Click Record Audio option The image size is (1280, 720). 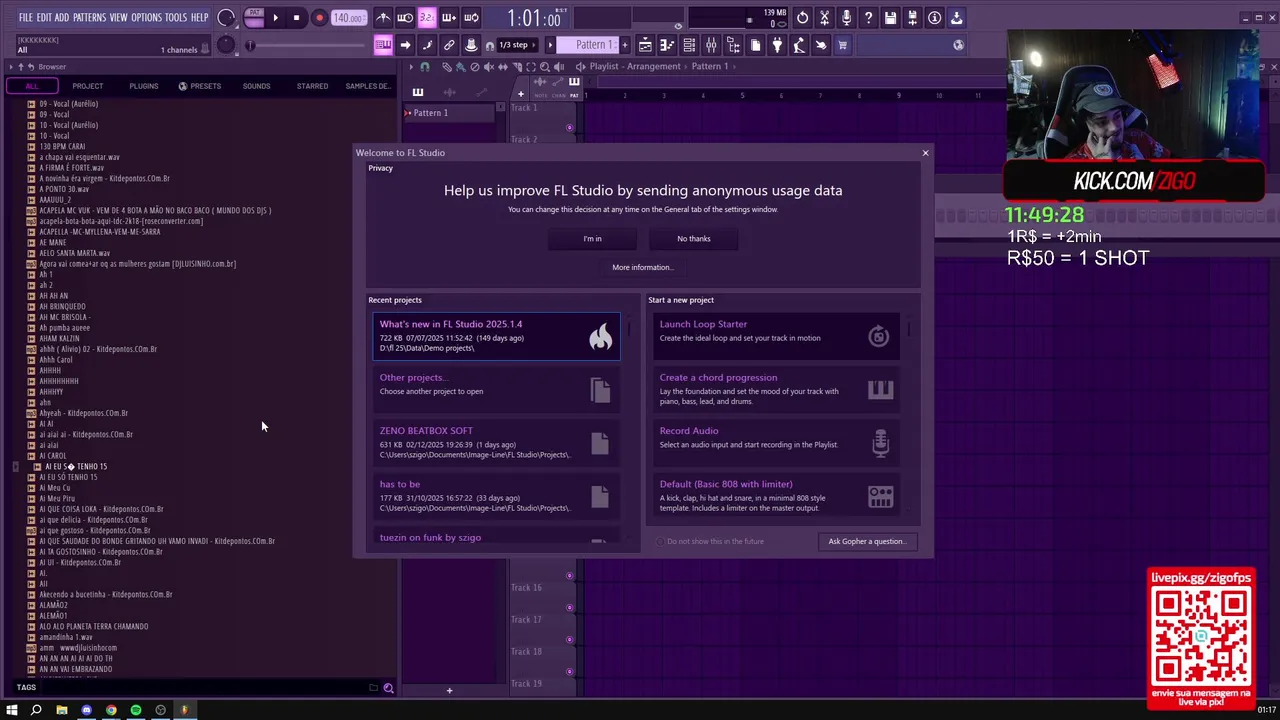coord(776,443)
